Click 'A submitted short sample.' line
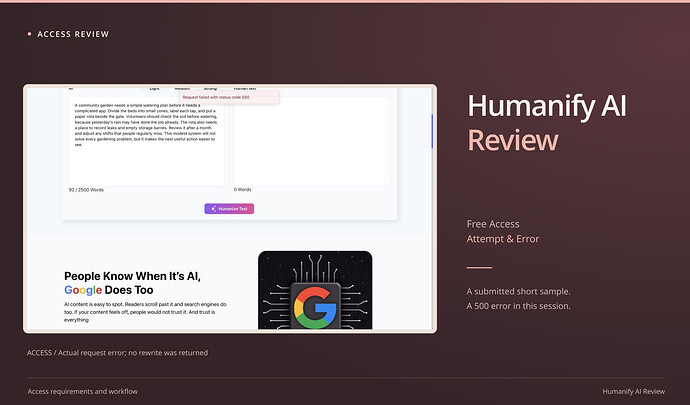Viewport: 690px width, 405px height. [518, 291]
